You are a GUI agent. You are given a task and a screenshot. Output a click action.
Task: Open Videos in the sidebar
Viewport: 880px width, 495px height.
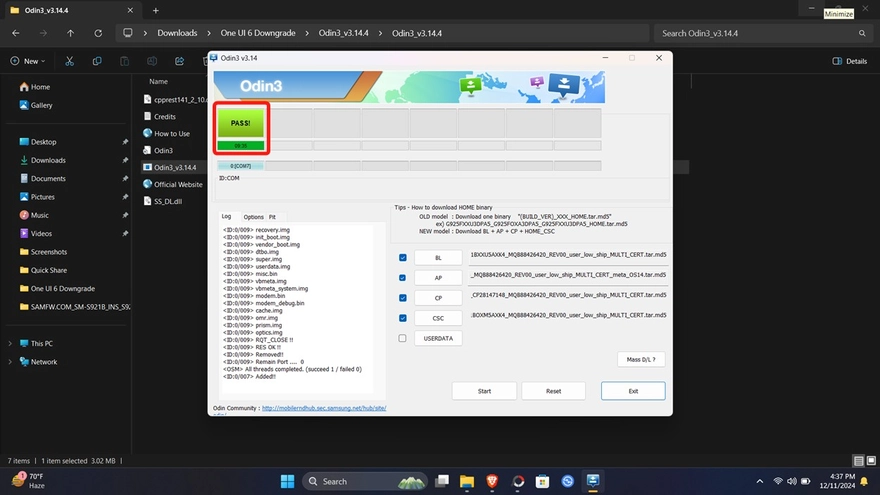(x=36, y=233)
